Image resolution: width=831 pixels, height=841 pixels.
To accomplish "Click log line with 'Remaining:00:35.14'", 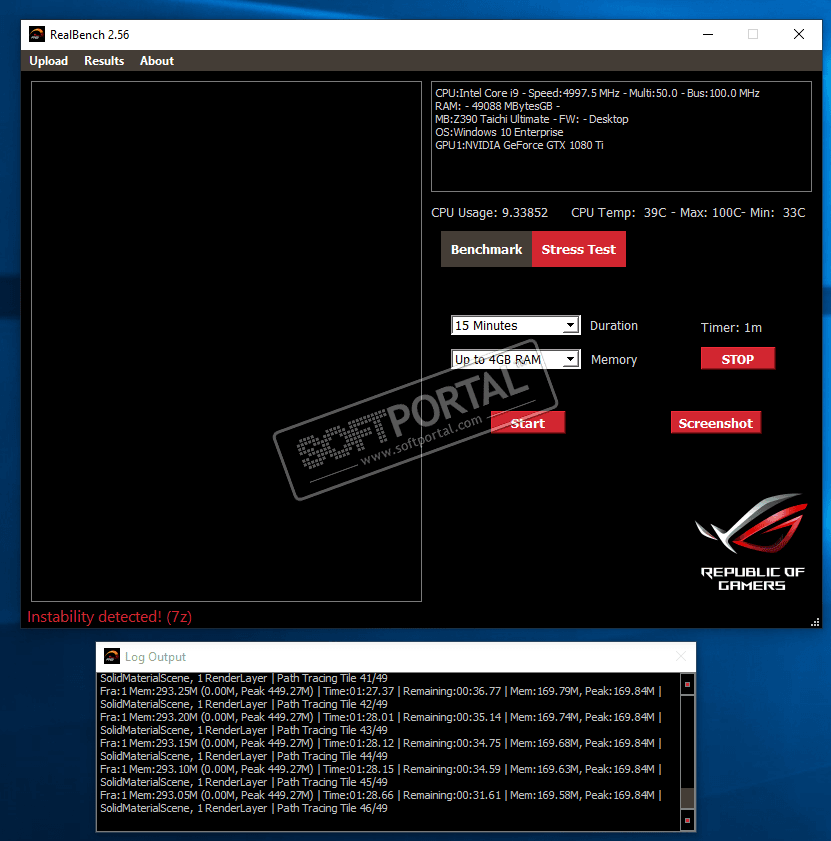I will pyautogui.click(x=381, y=717).
